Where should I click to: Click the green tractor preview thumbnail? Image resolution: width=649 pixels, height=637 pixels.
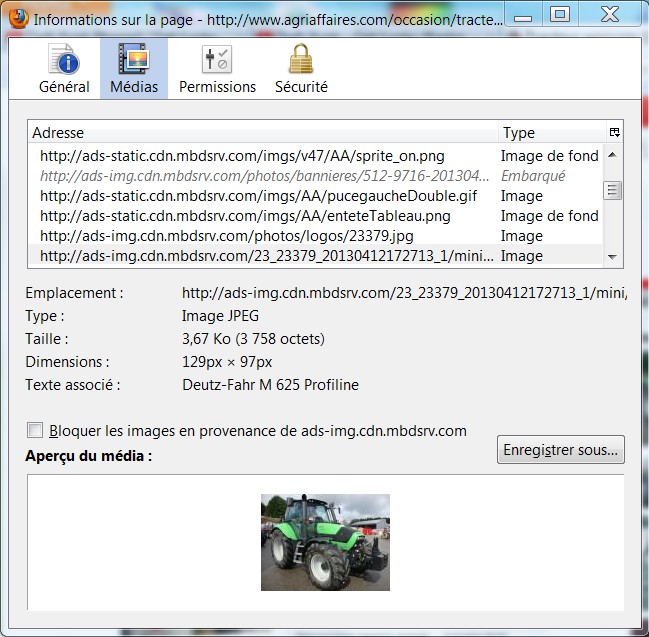[325, 542]
